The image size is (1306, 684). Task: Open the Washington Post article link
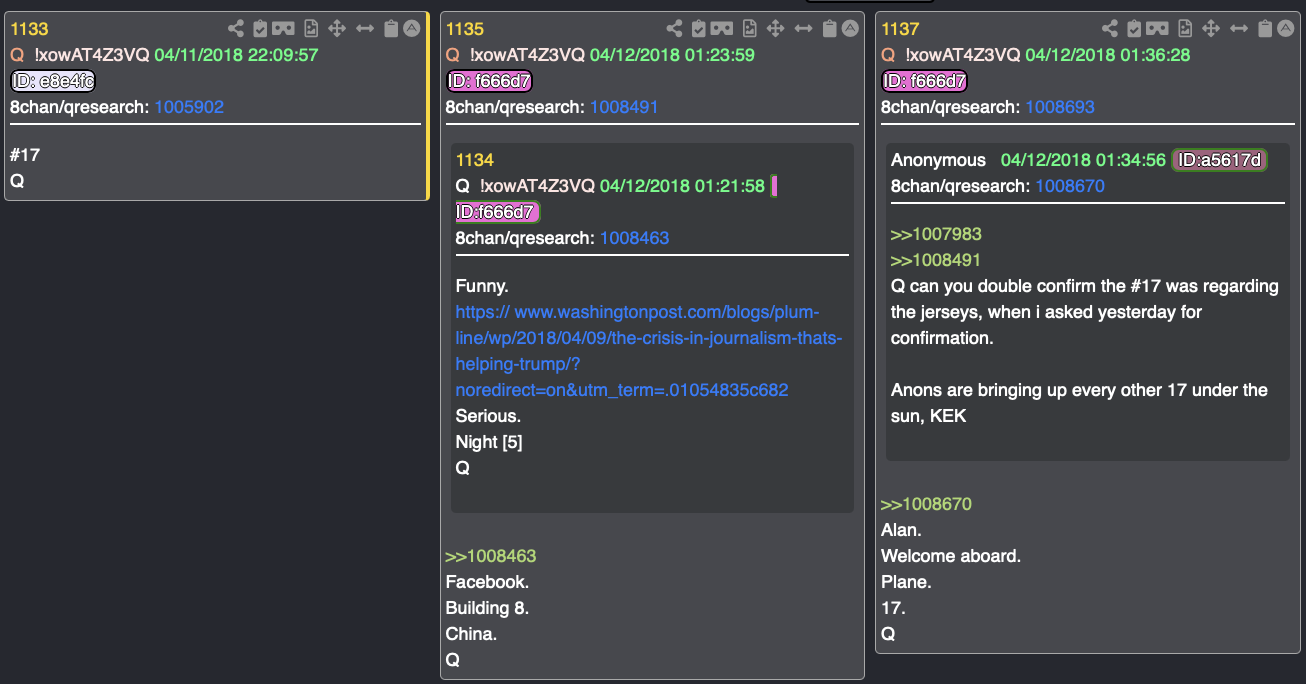tap(649, 351)
